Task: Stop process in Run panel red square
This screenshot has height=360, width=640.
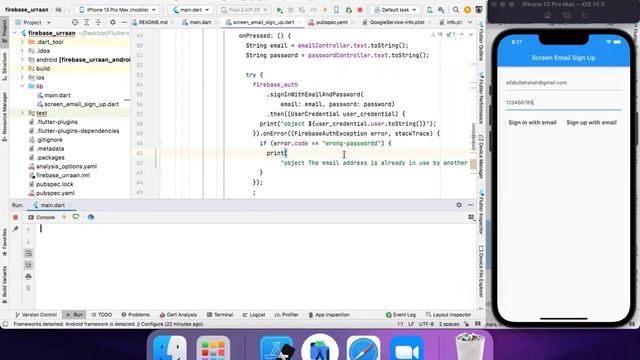Action: pyautogui.click(x=16, y=217)
